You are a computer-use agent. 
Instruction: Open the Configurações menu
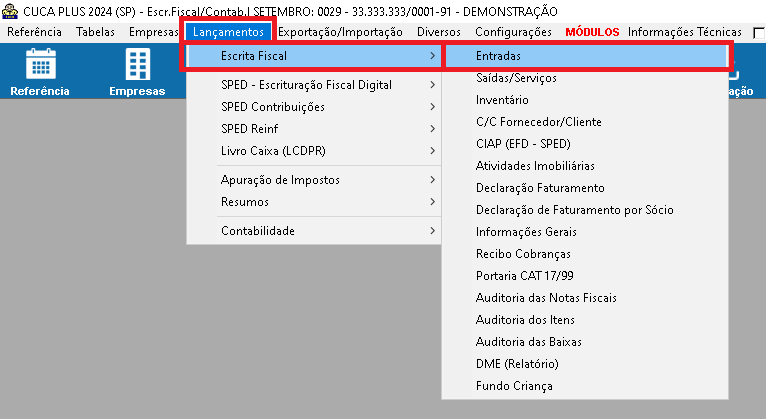coord(513,32)
